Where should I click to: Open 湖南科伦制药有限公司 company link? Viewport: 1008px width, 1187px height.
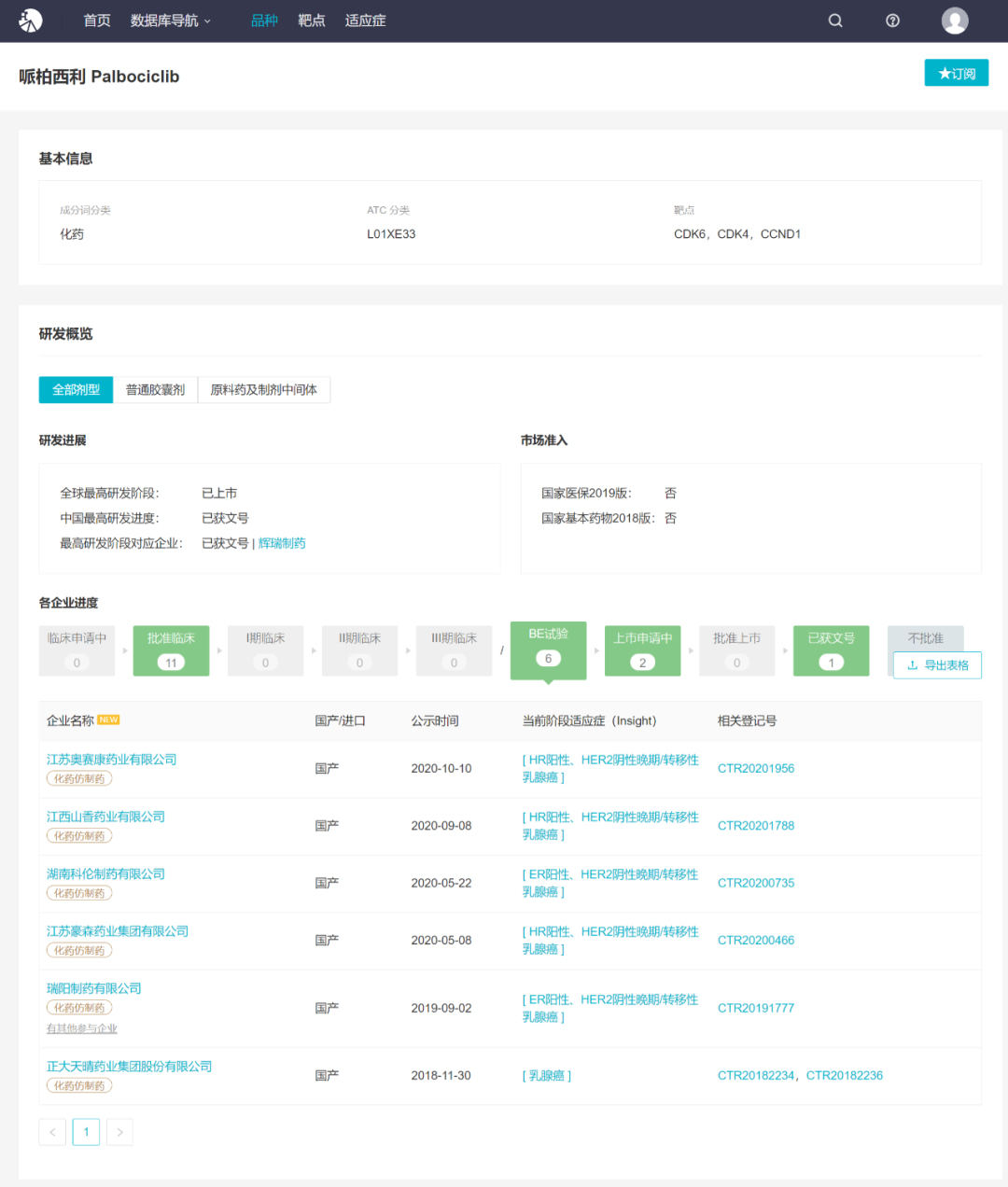pyautogui.click(x=106, y=874)
